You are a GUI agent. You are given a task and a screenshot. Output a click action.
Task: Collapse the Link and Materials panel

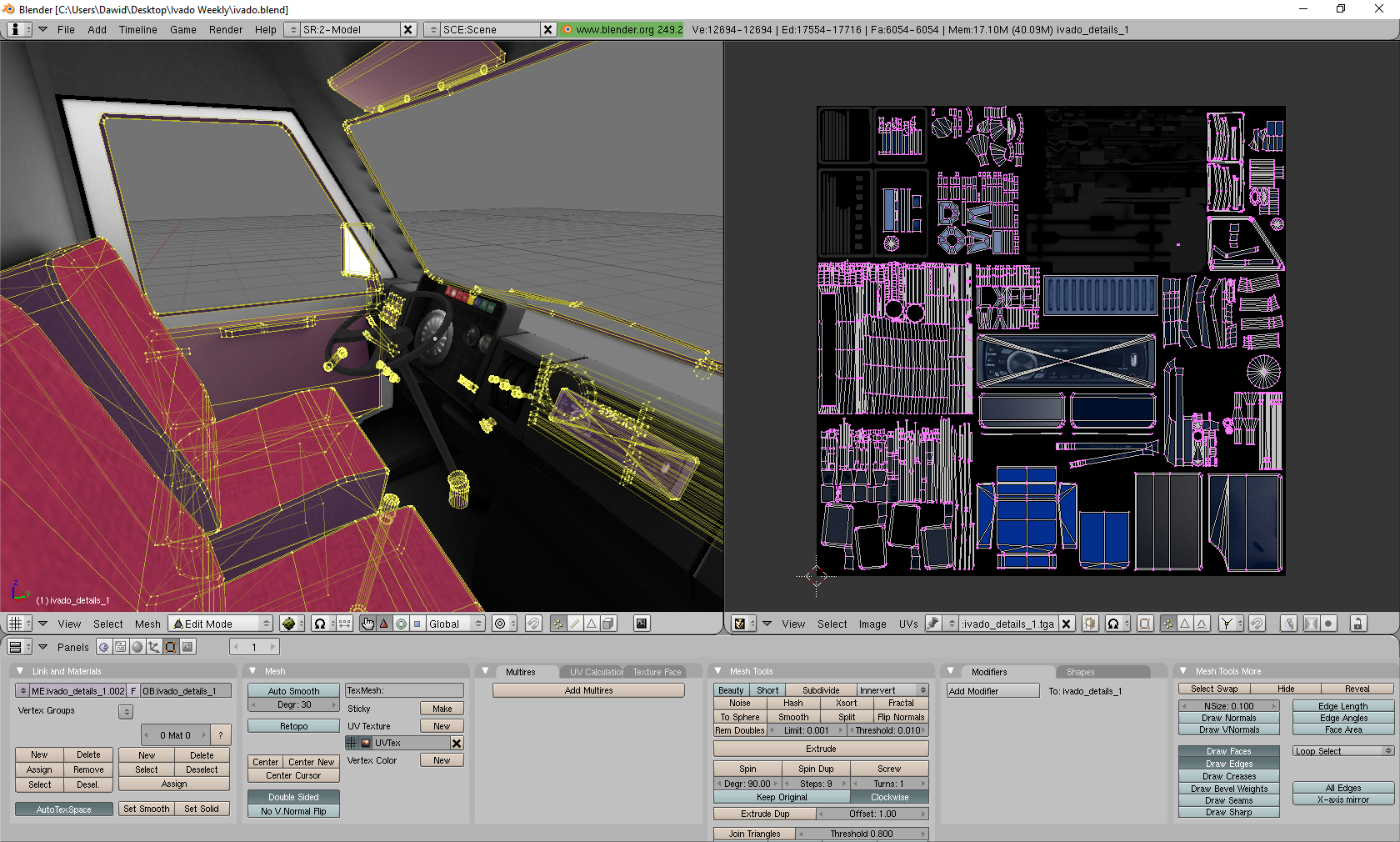21,671
